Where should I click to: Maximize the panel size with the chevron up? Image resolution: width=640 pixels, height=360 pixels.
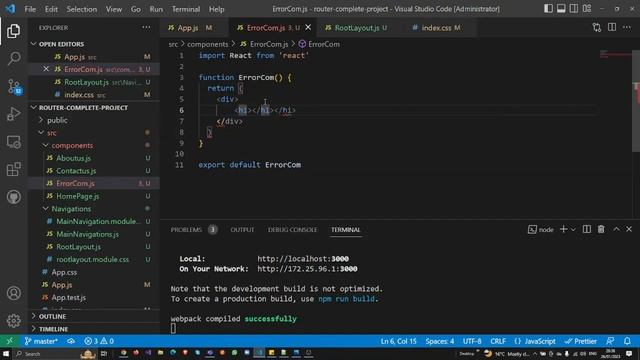point(616,229)
